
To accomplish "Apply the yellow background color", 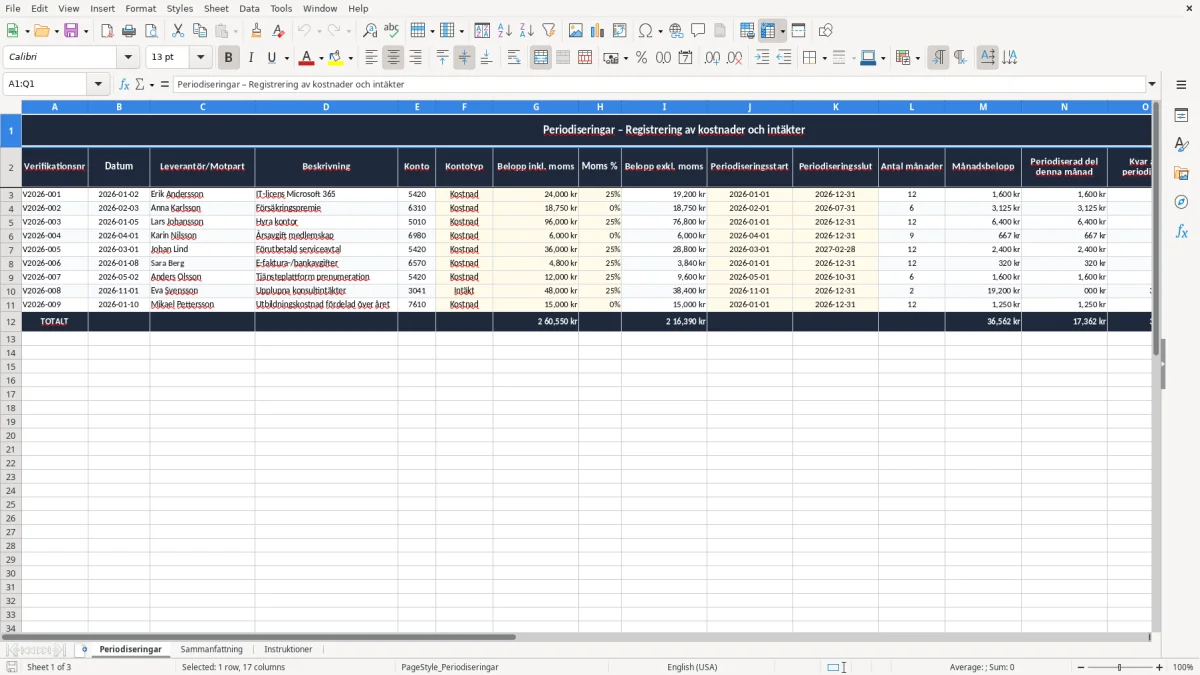I will 336,58.
